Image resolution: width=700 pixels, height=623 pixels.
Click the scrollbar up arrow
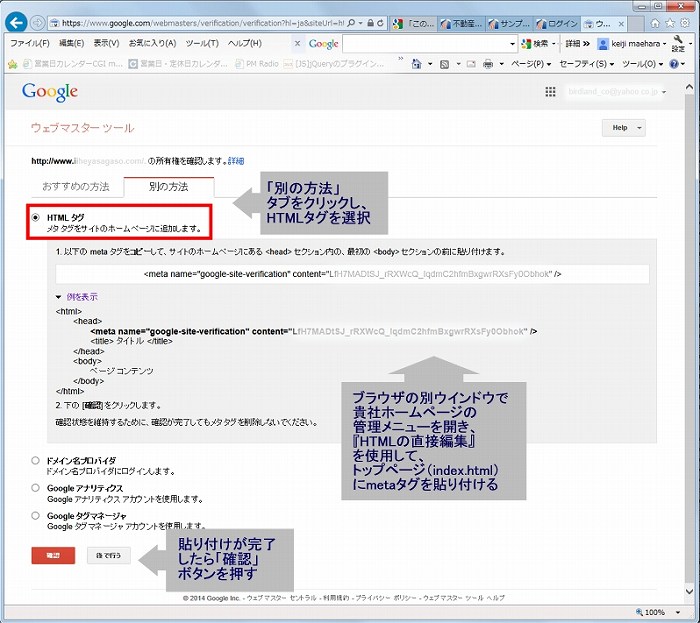coord(689,87)
